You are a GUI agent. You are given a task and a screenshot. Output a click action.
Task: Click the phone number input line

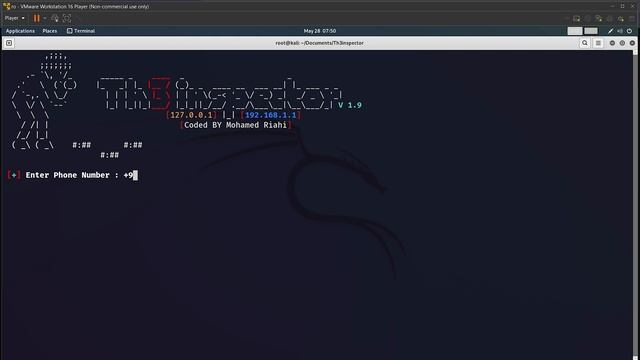coord(73,175)
